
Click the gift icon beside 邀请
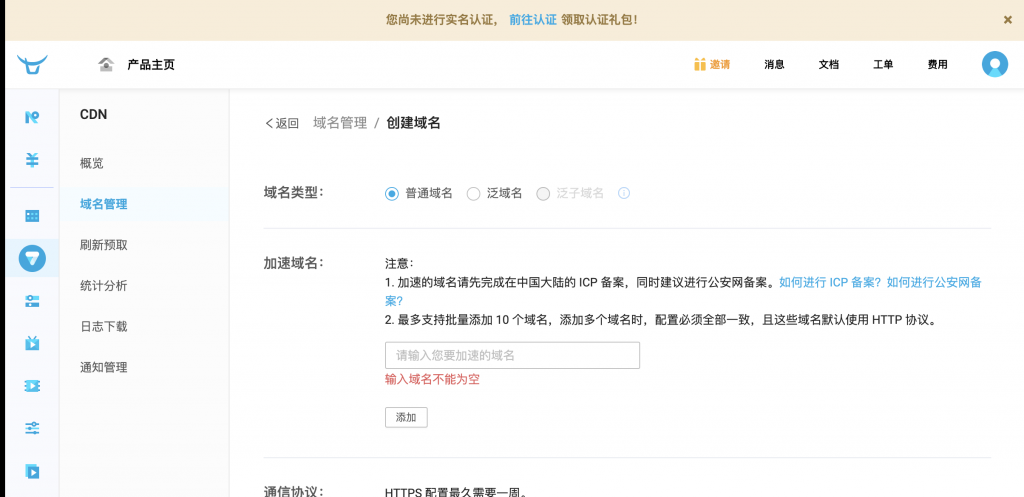click(x=700, y=65)
